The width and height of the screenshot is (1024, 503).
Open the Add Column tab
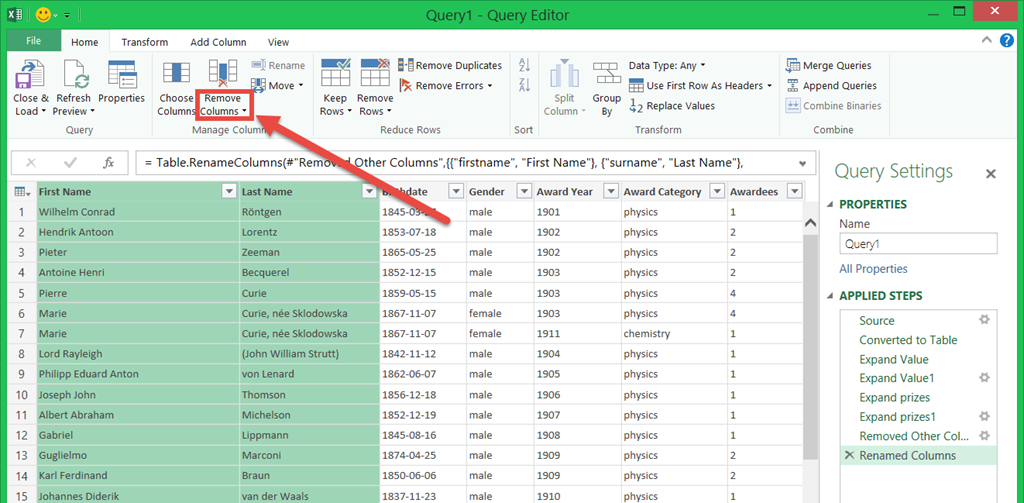[218, 42]
